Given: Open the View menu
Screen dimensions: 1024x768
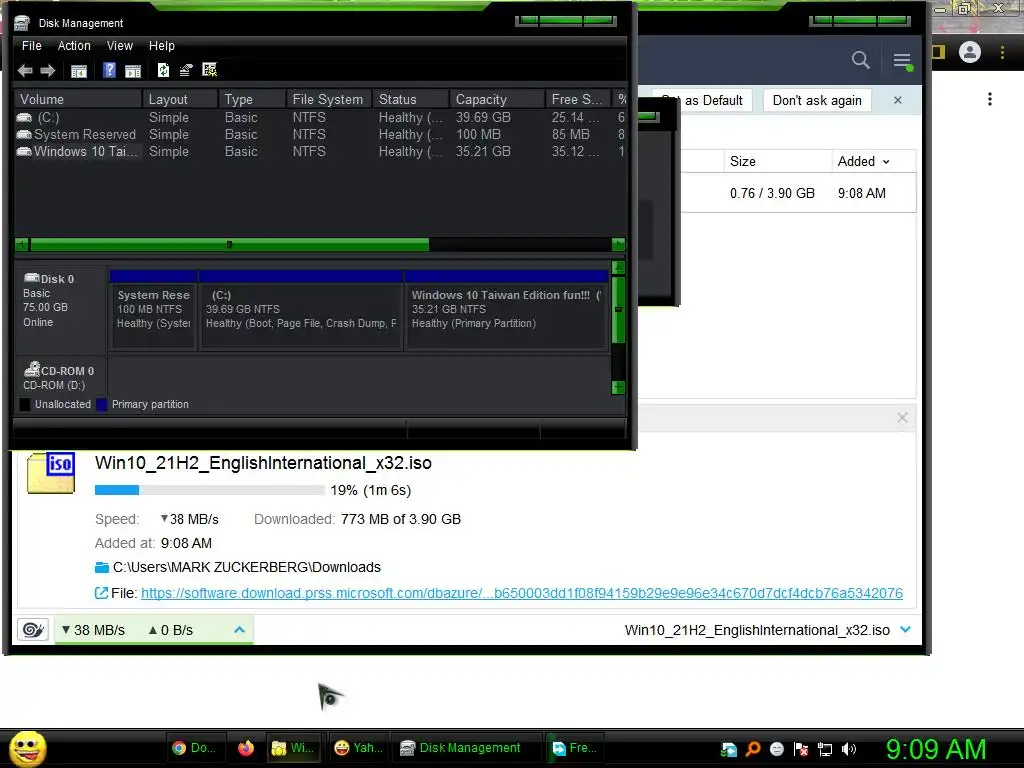Looking at the screenshot, I should tap(120, 46).
